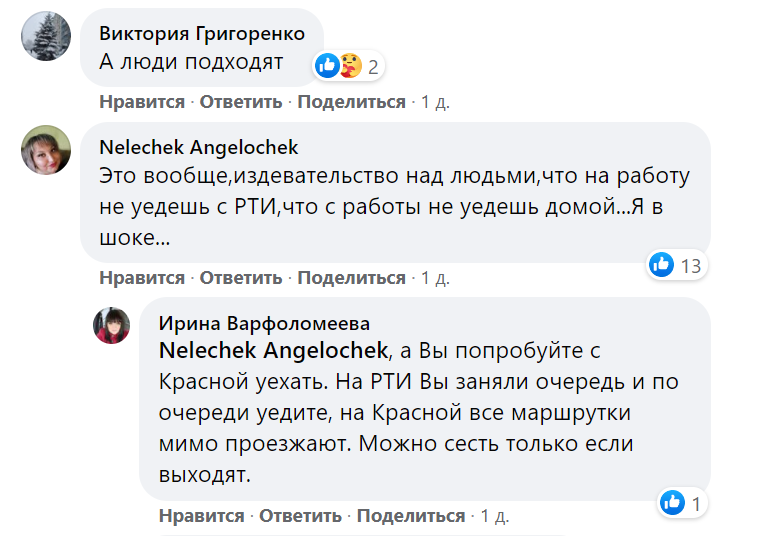Reply to Виктория Григоренко's comment

pos(241,102)
